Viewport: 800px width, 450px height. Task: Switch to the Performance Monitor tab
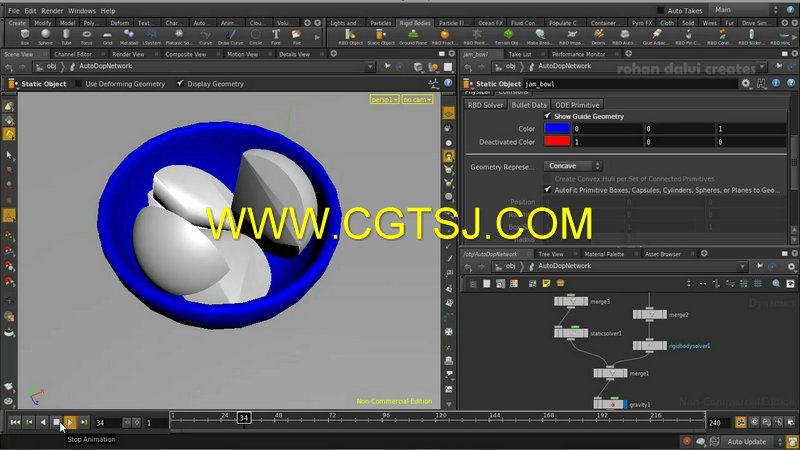point(578,54)
